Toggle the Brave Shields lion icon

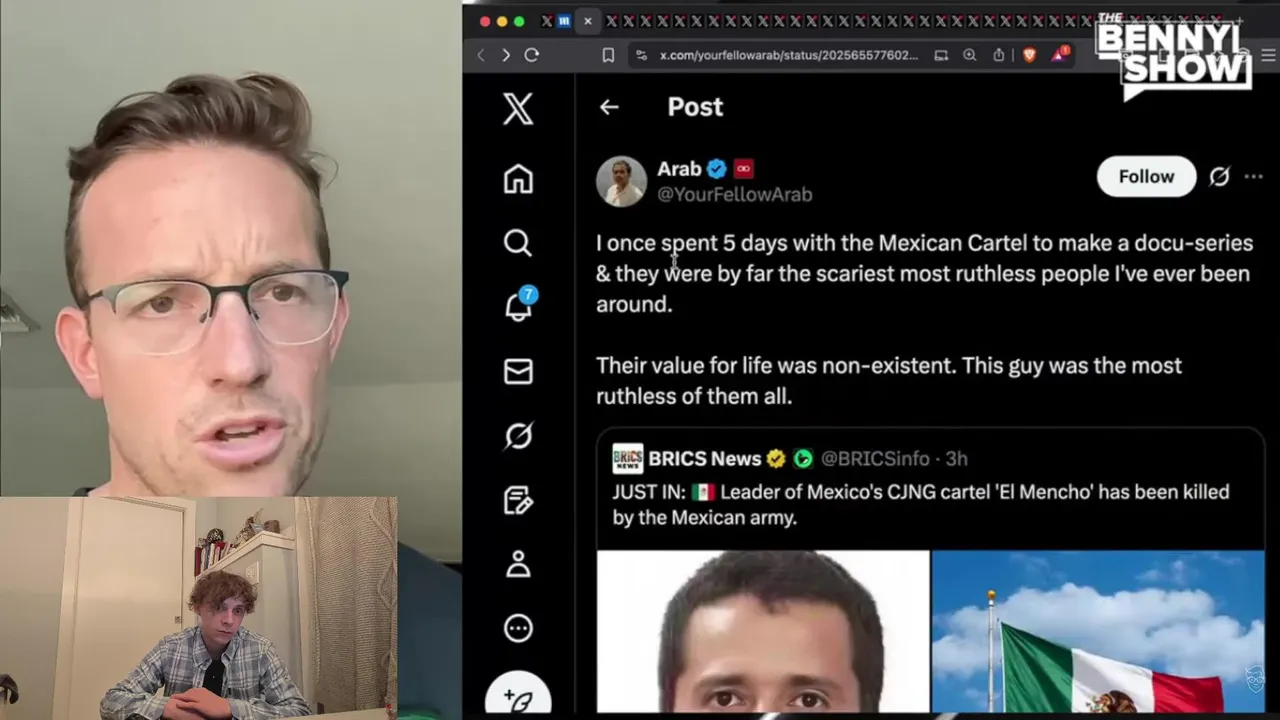[x=1029, y=55]
